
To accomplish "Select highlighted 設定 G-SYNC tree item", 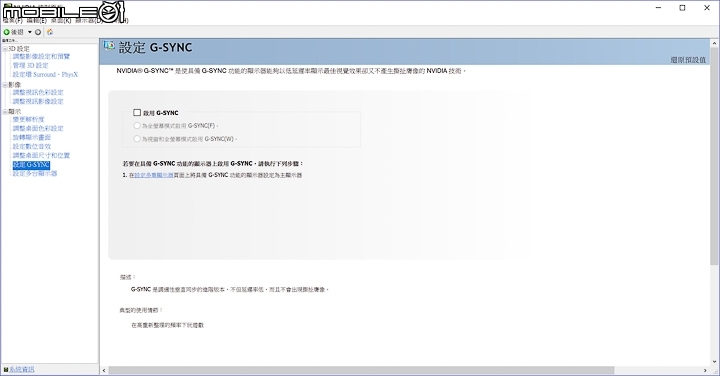I will tap(31, 165).
